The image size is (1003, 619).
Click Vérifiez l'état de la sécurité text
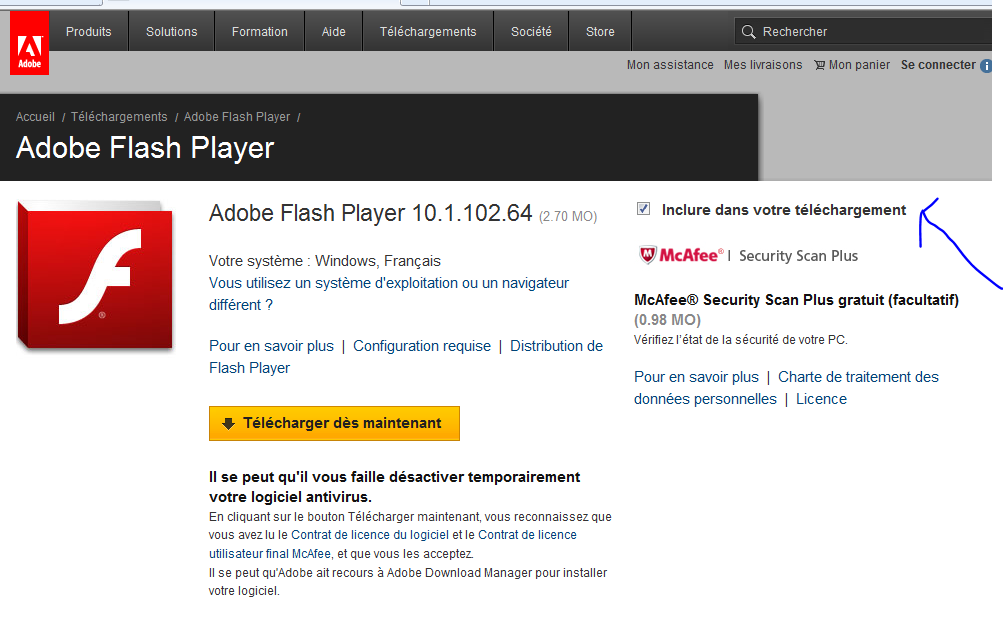[741, 340]
